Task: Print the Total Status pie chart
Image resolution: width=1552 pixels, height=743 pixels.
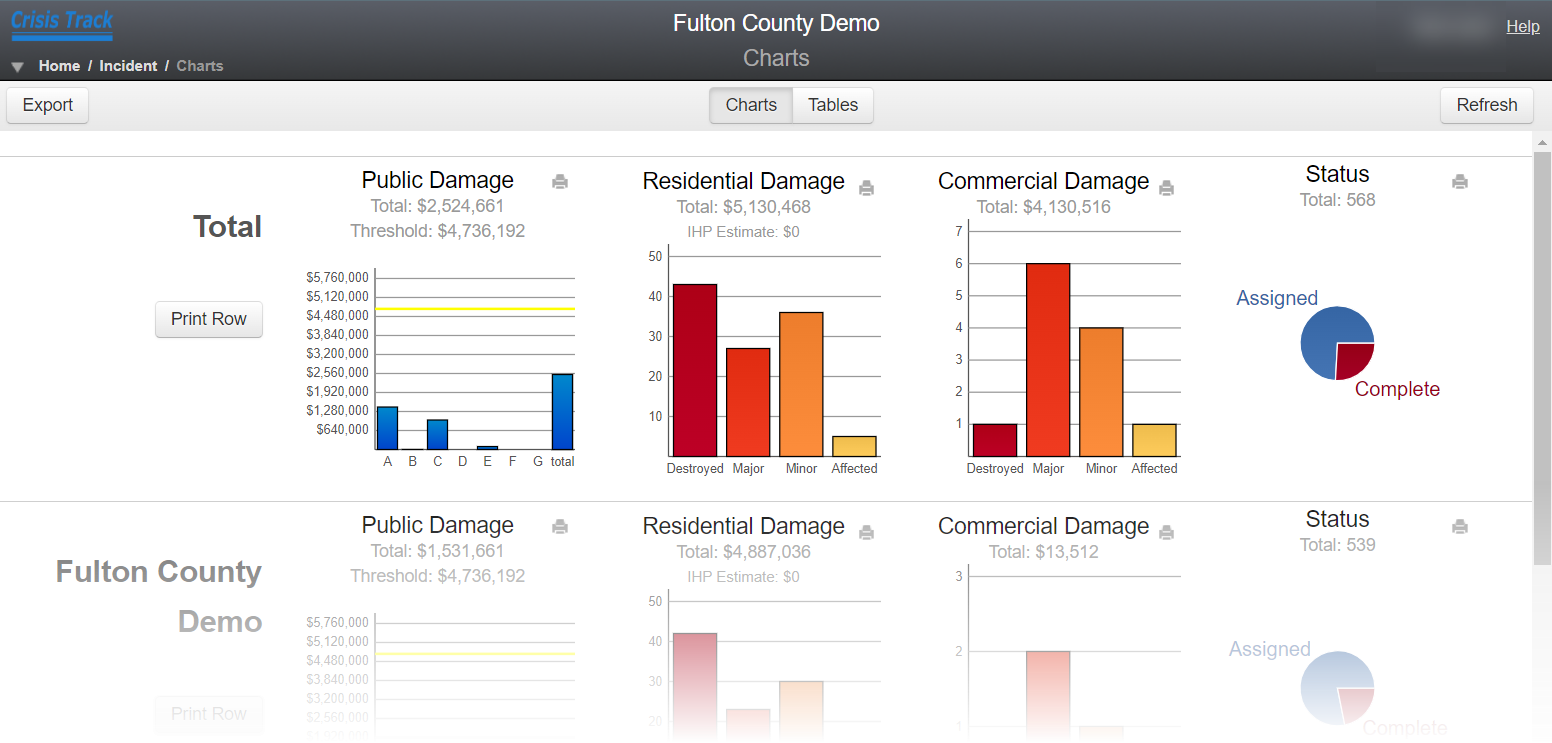Action: tap(1459, 182)
